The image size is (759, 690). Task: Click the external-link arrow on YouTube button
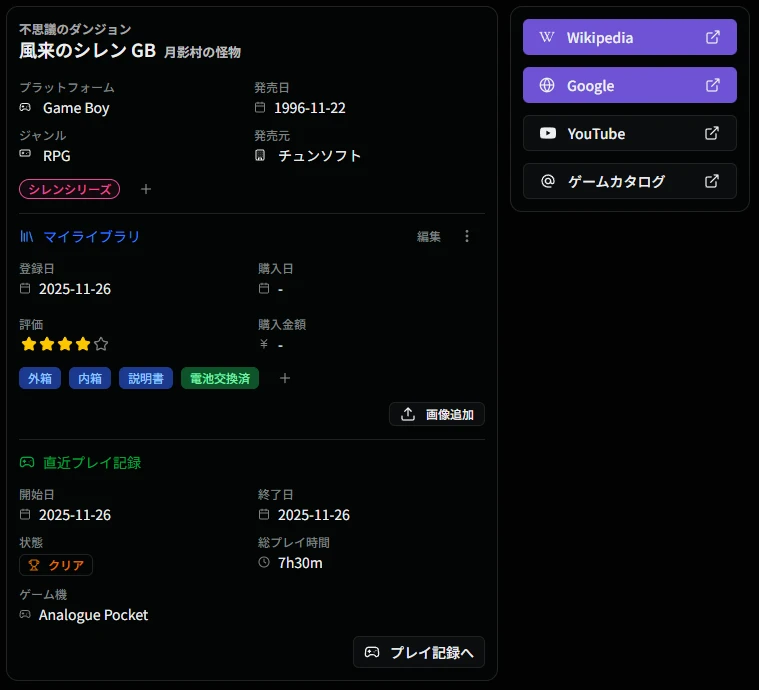coord(712,133)
